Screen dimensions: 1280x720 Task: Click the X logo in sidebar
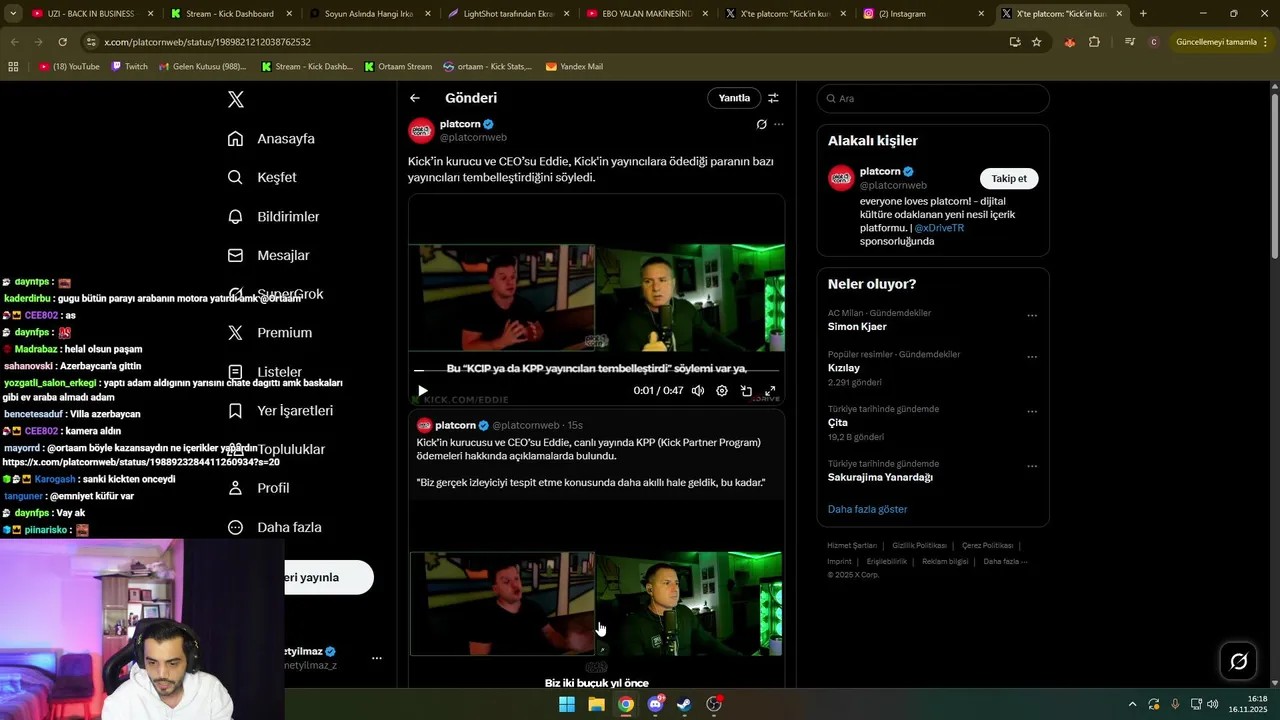(x=236, y=99)
